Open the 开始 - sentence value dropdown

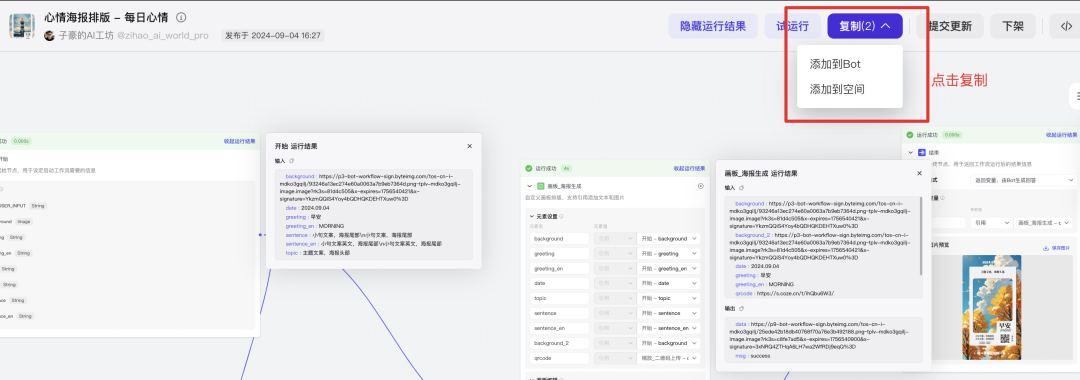(x=669, y=313)
